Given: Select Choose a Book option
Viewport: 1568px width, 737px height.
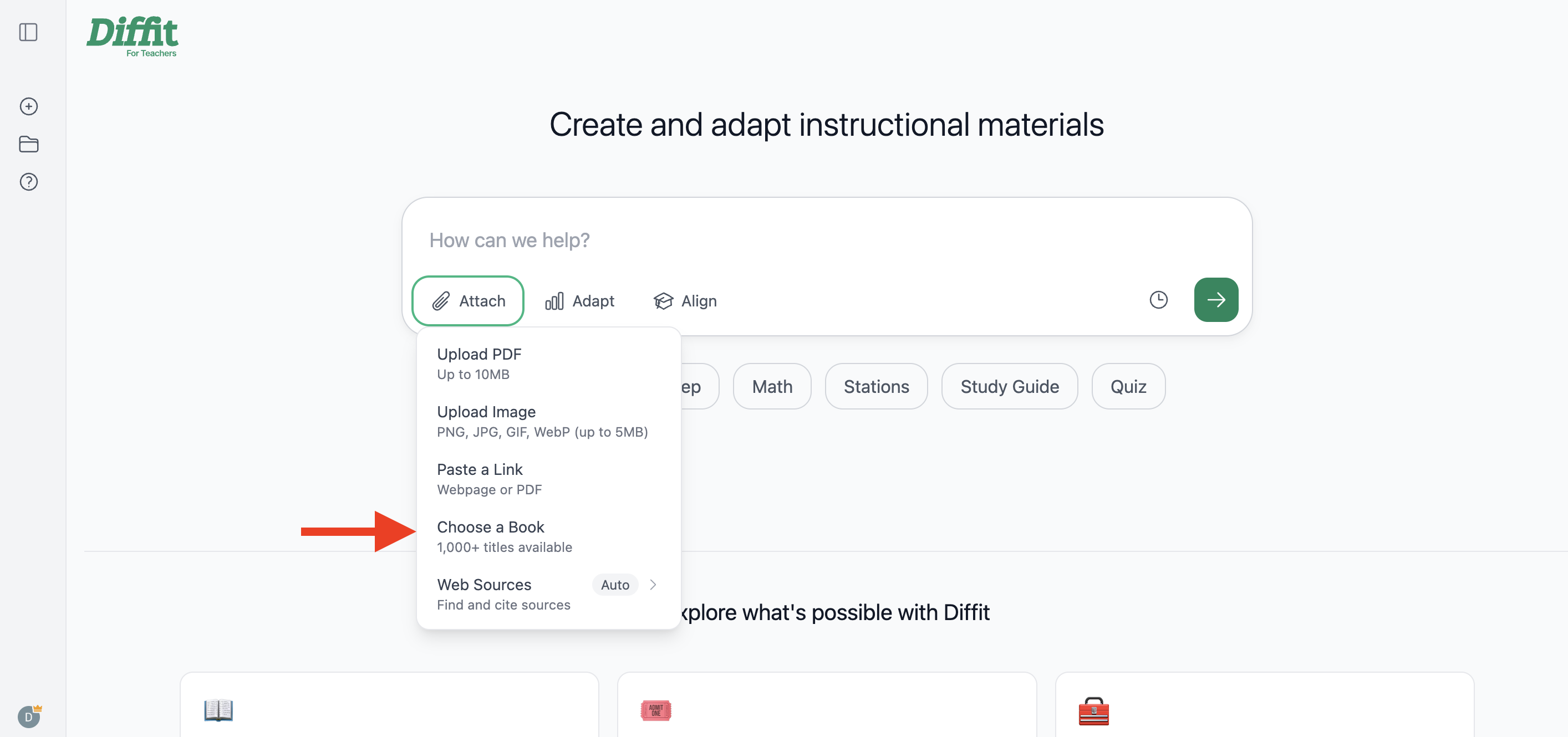Looking at the screenshot, I should [548, 536].
